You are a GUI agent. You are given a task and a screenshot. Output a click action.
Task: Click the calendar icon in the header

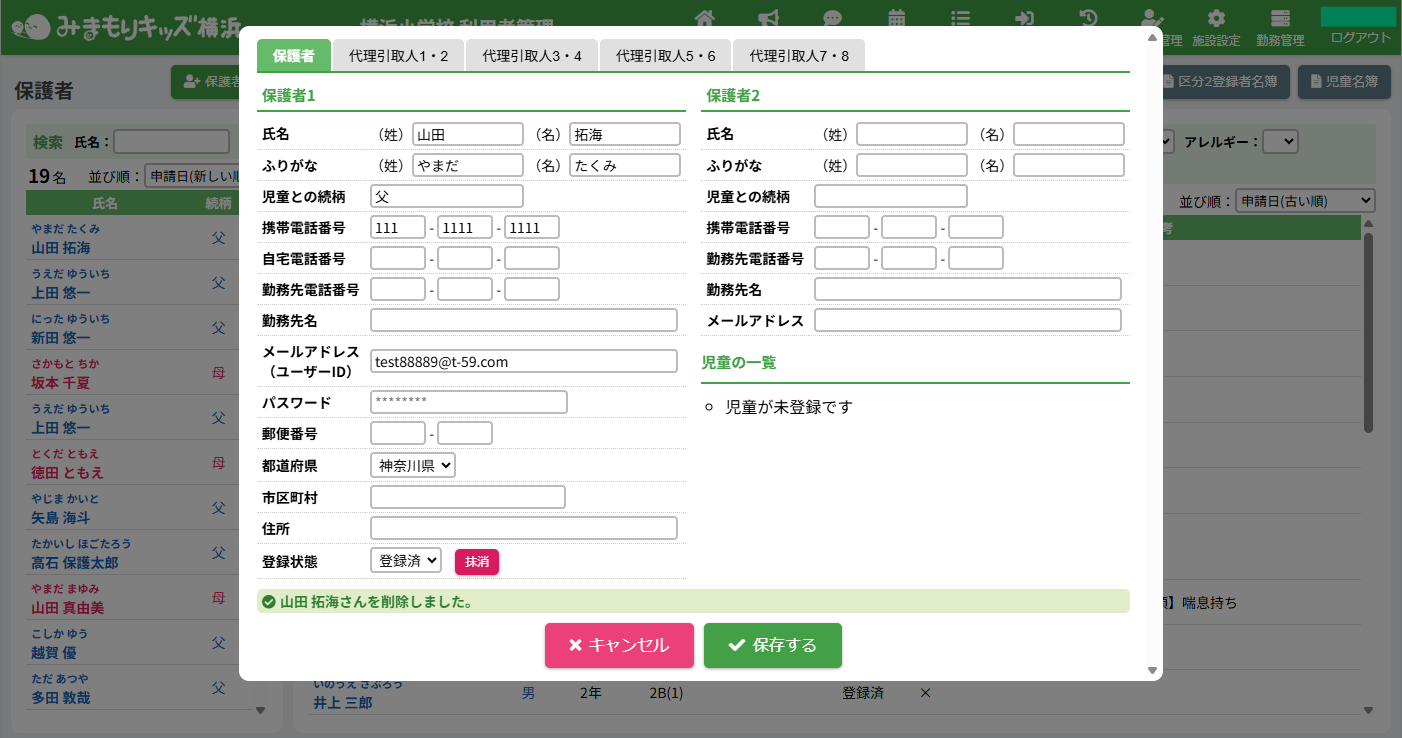click(897, 18)
